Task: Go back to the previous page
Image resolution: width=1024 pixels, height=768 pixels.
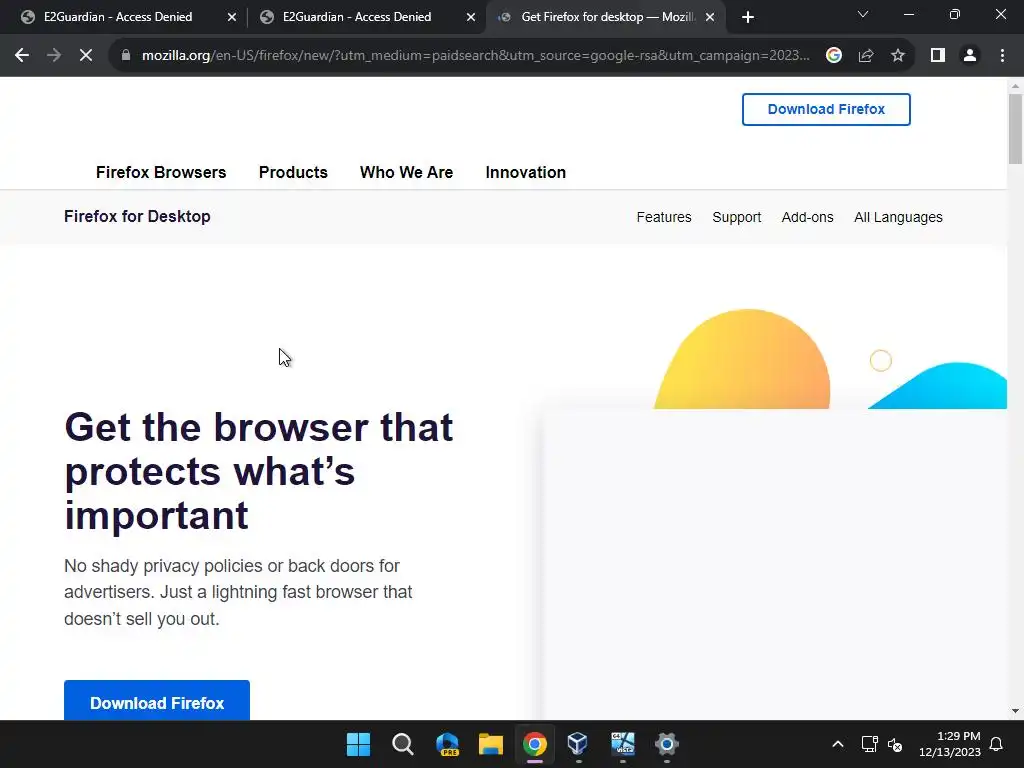Action: tap(22, 56)
